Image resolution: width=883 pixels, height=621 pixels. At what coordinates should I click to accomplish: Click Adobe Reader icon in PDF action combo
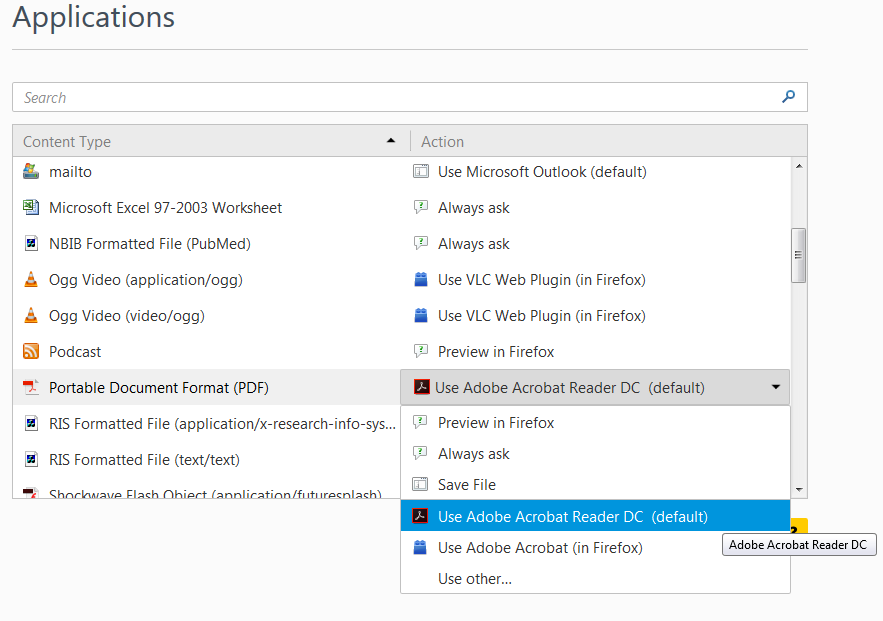tap(422, 387)
